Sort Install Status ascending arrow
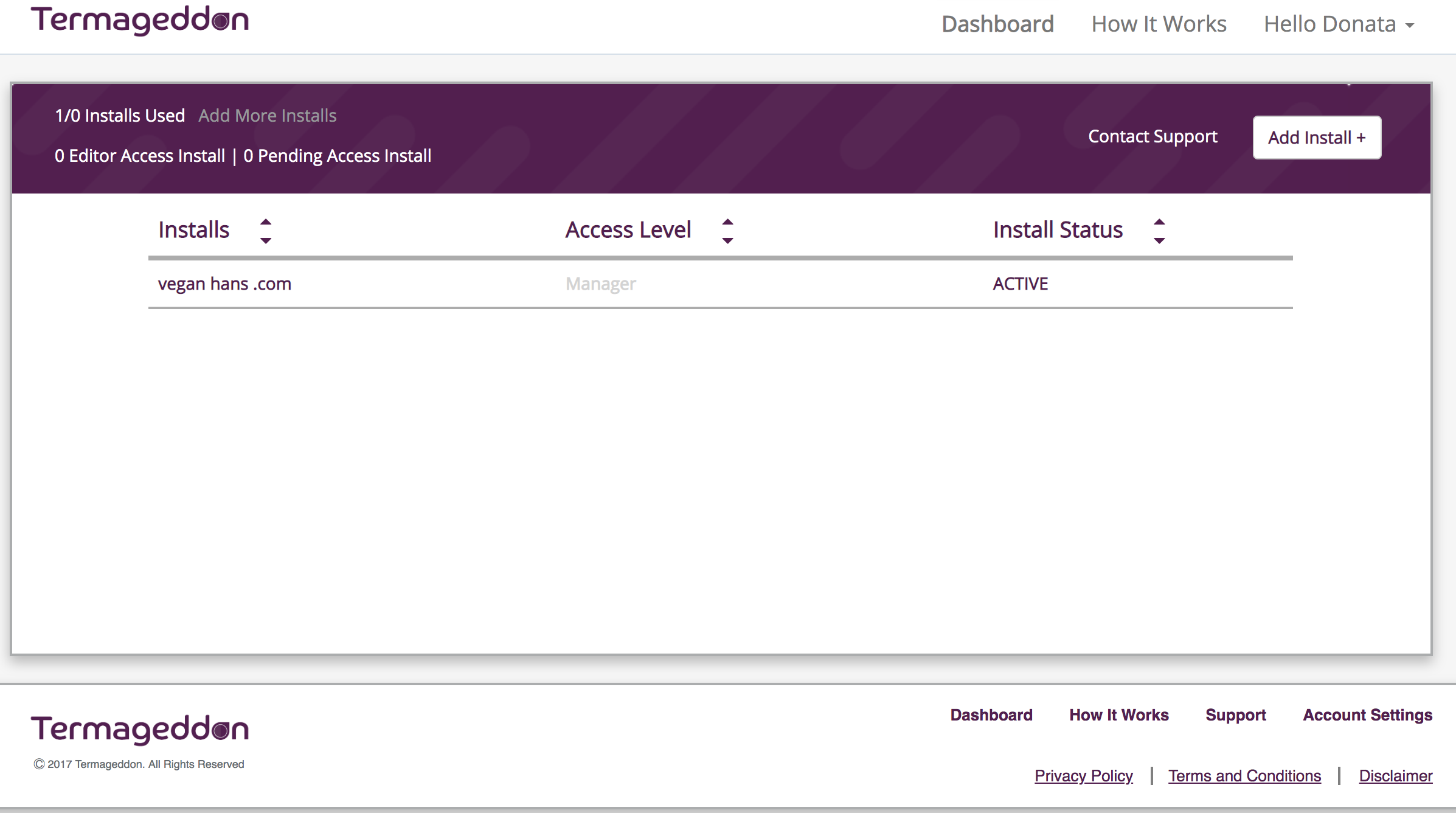The height and width of the screenshot is (813, 1456). click(1159, 222)
